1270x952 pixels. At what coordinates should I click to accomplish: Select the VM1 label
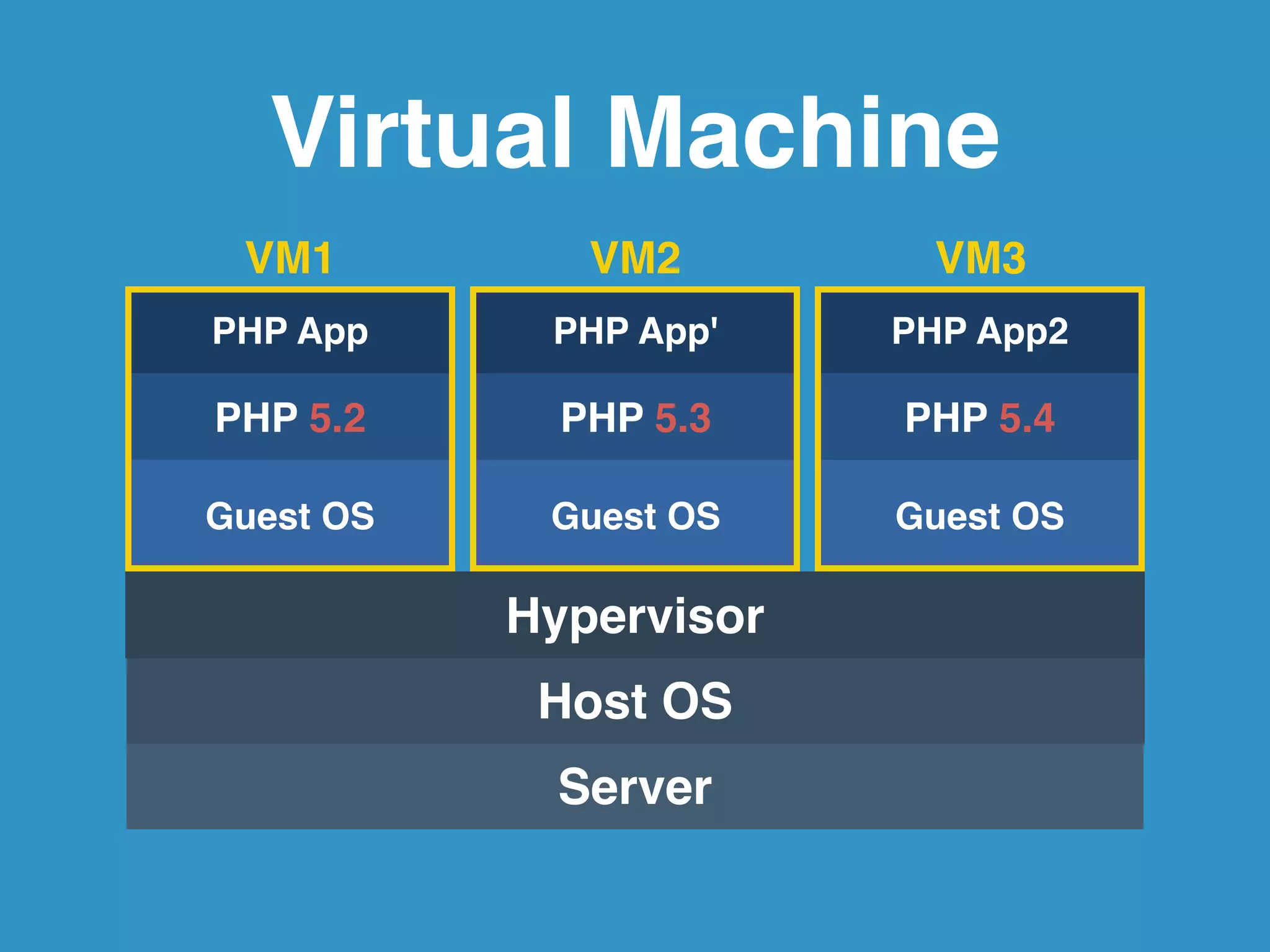click(290, 258)
